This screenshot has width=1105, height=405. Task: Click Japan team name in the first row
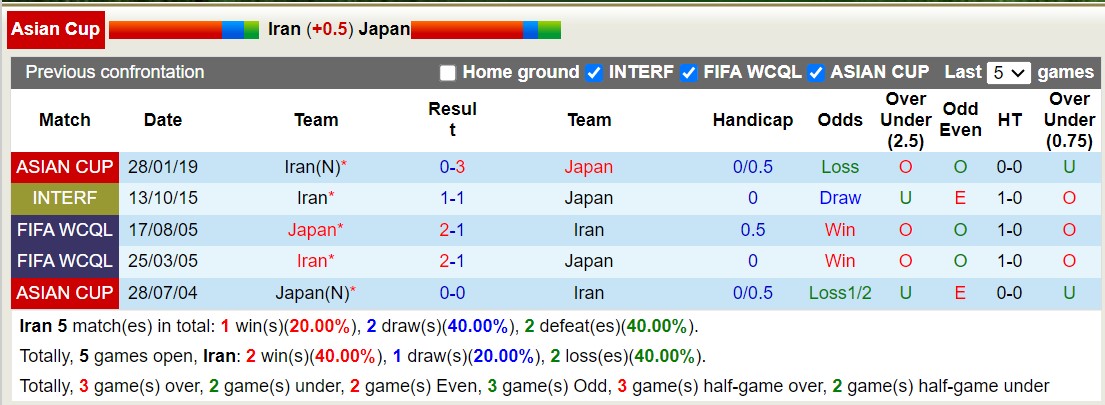tap(589, 167)
